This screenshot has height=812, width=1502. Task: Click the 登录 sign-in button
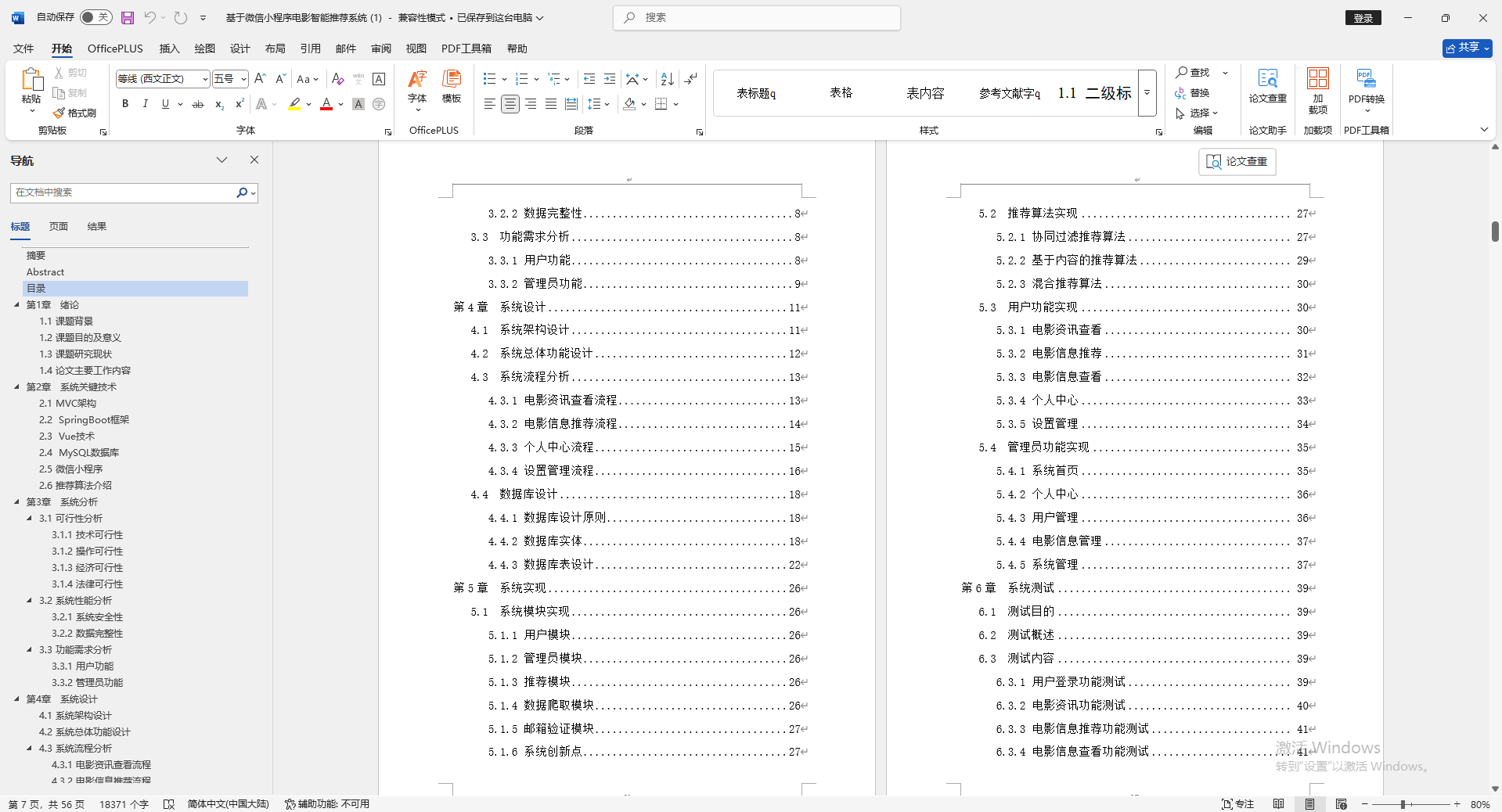coord(1362,17)
